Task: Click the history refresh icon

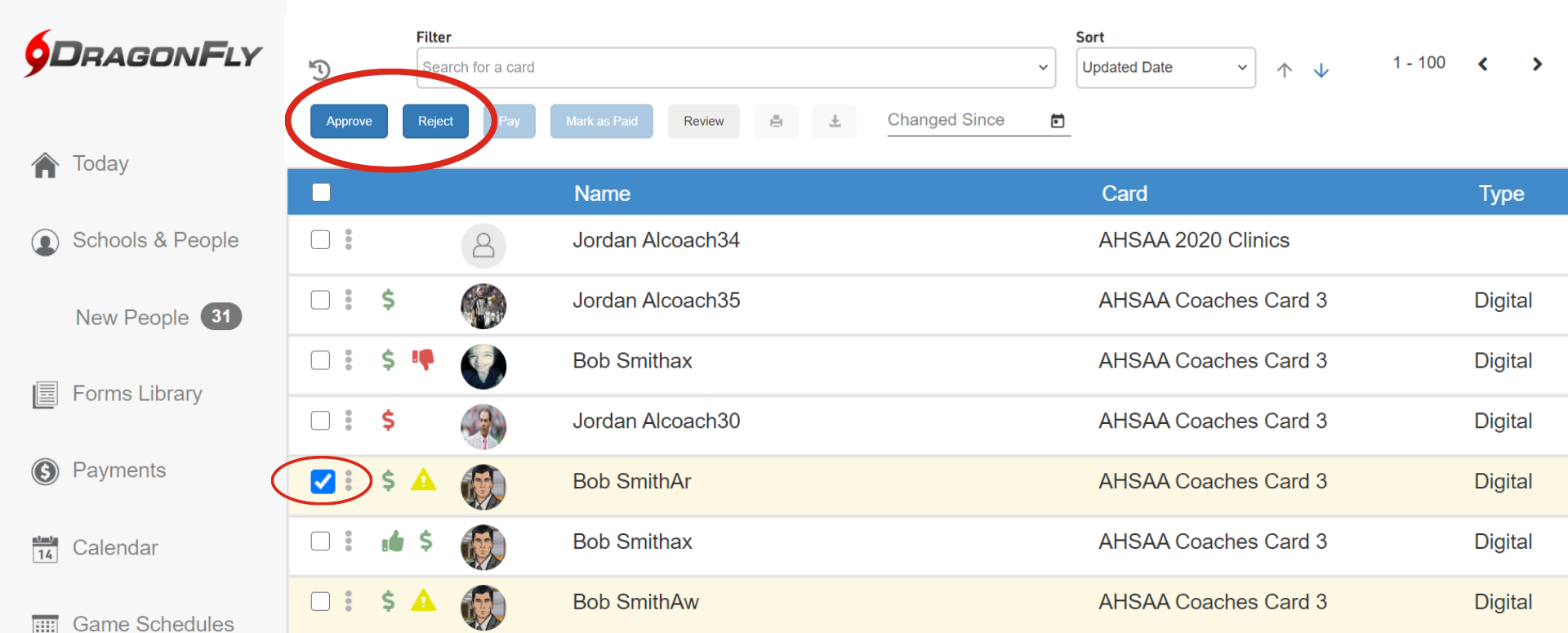Action: 319,69
